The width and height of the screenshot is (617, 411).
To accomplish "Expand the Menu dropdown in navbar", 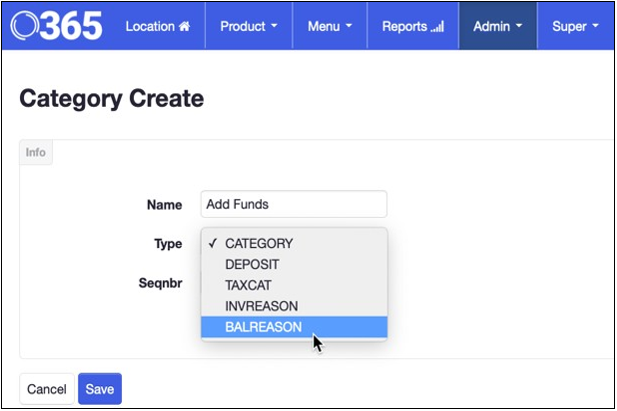I will click(329, 26).
